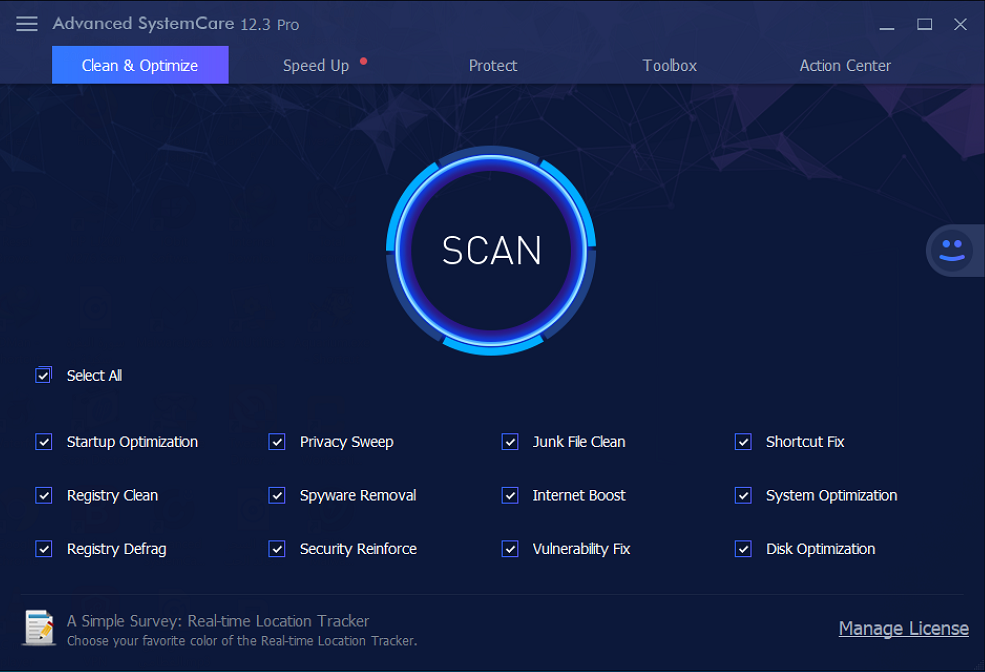Open the Protect tab

(x=493, y=66)
